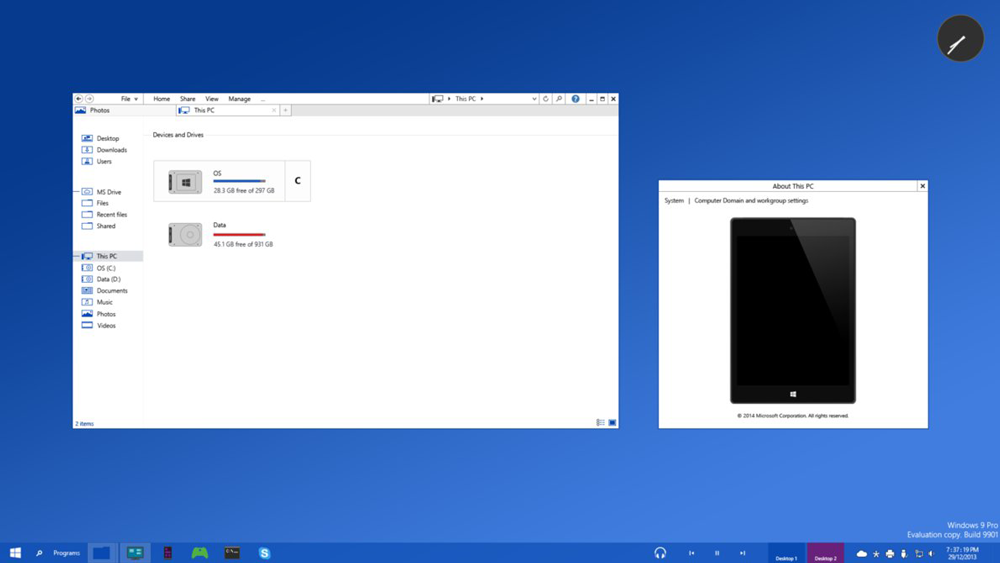1000x563 pixels.
Task: Open Skype from the taskbar
Action: pyautogui.click(x=265, y=553)
